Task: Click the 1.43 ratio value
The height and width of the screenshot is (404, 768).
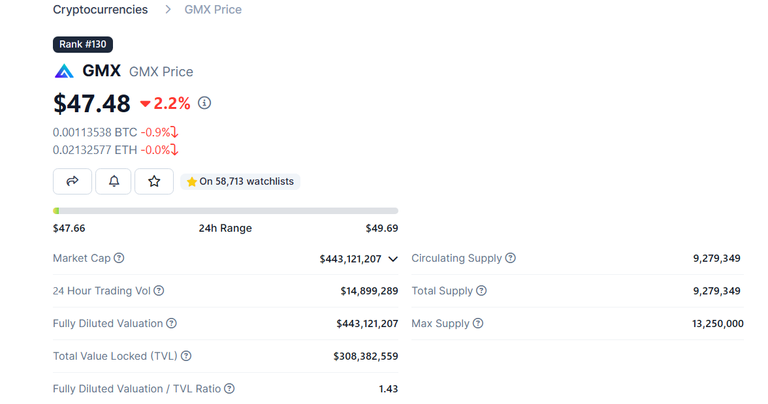Action: (388, 389)
